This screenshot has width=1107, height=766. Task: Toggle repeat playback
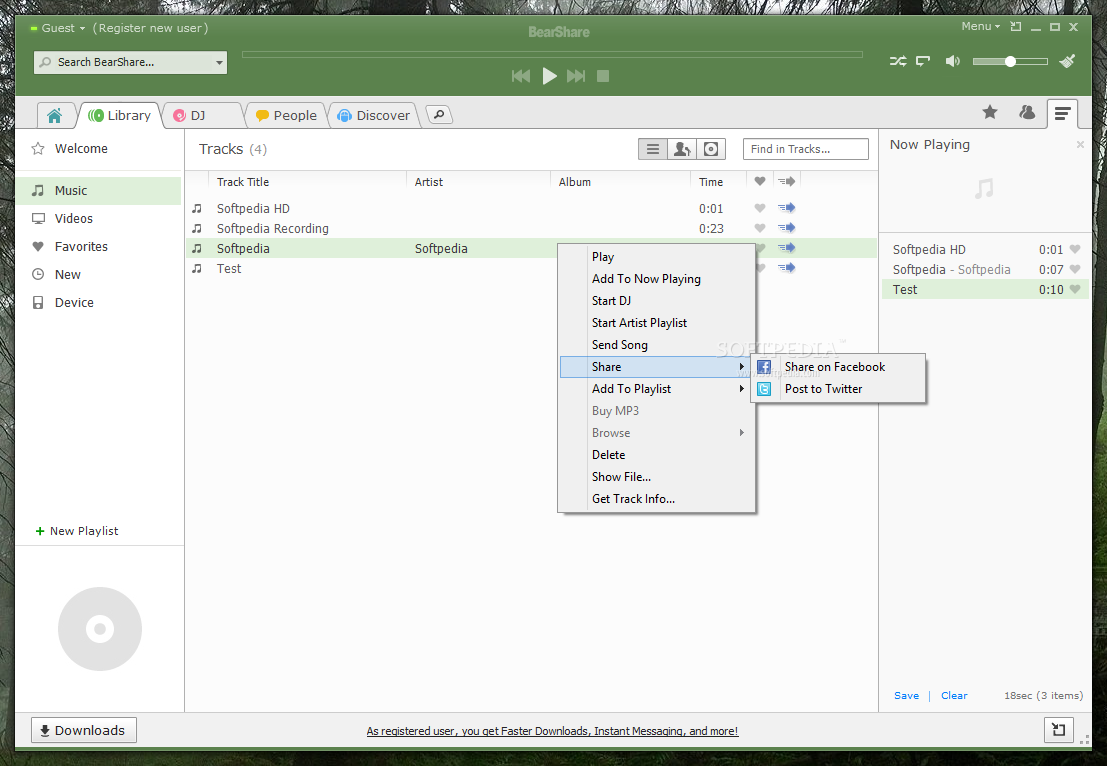pos(923,61)
